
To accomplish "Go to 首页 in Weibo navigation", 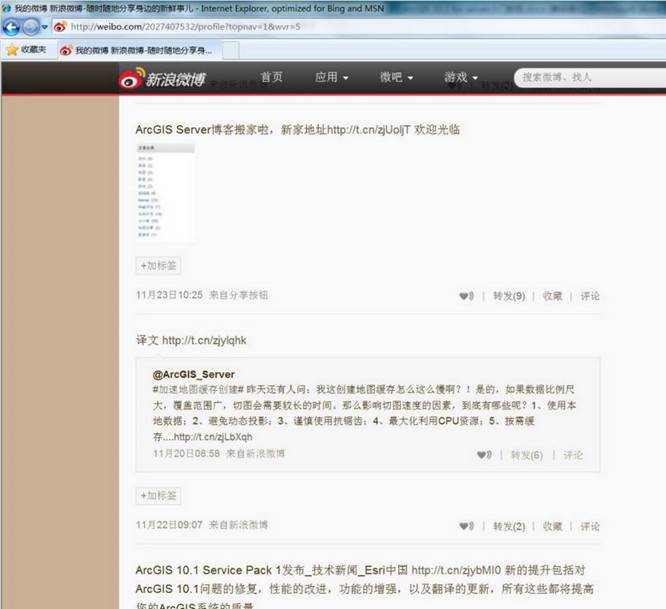I will point(271,77).
